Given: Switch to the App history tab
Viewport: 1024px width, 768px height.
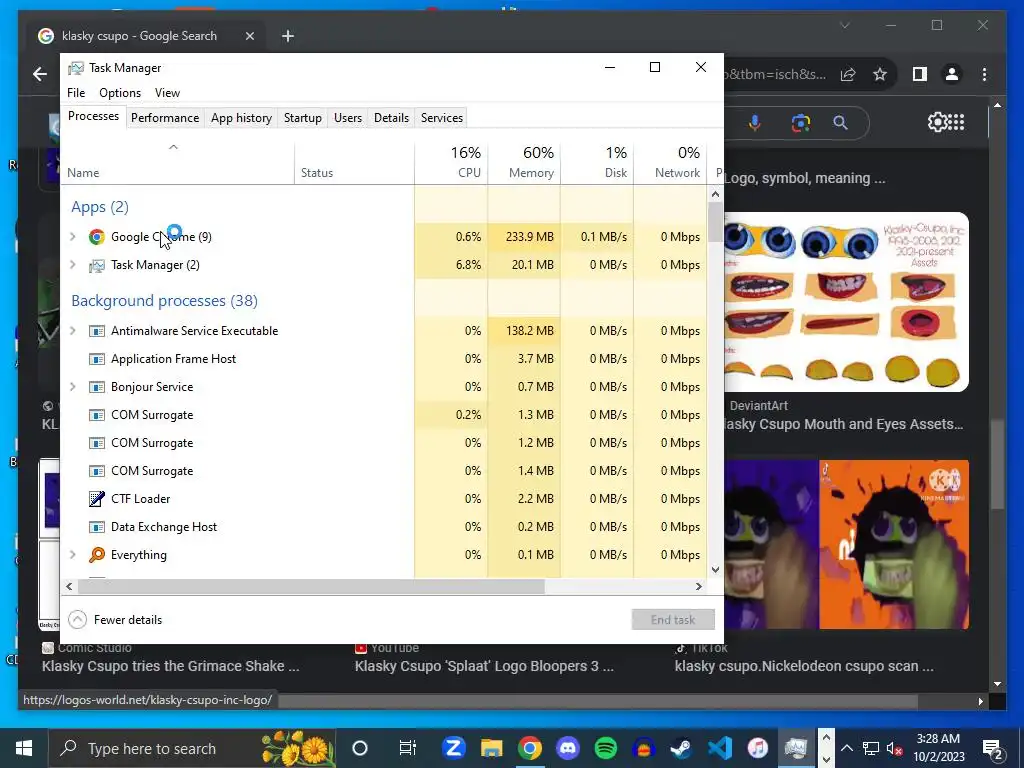Looking at the screenshot, I should 241,118.
